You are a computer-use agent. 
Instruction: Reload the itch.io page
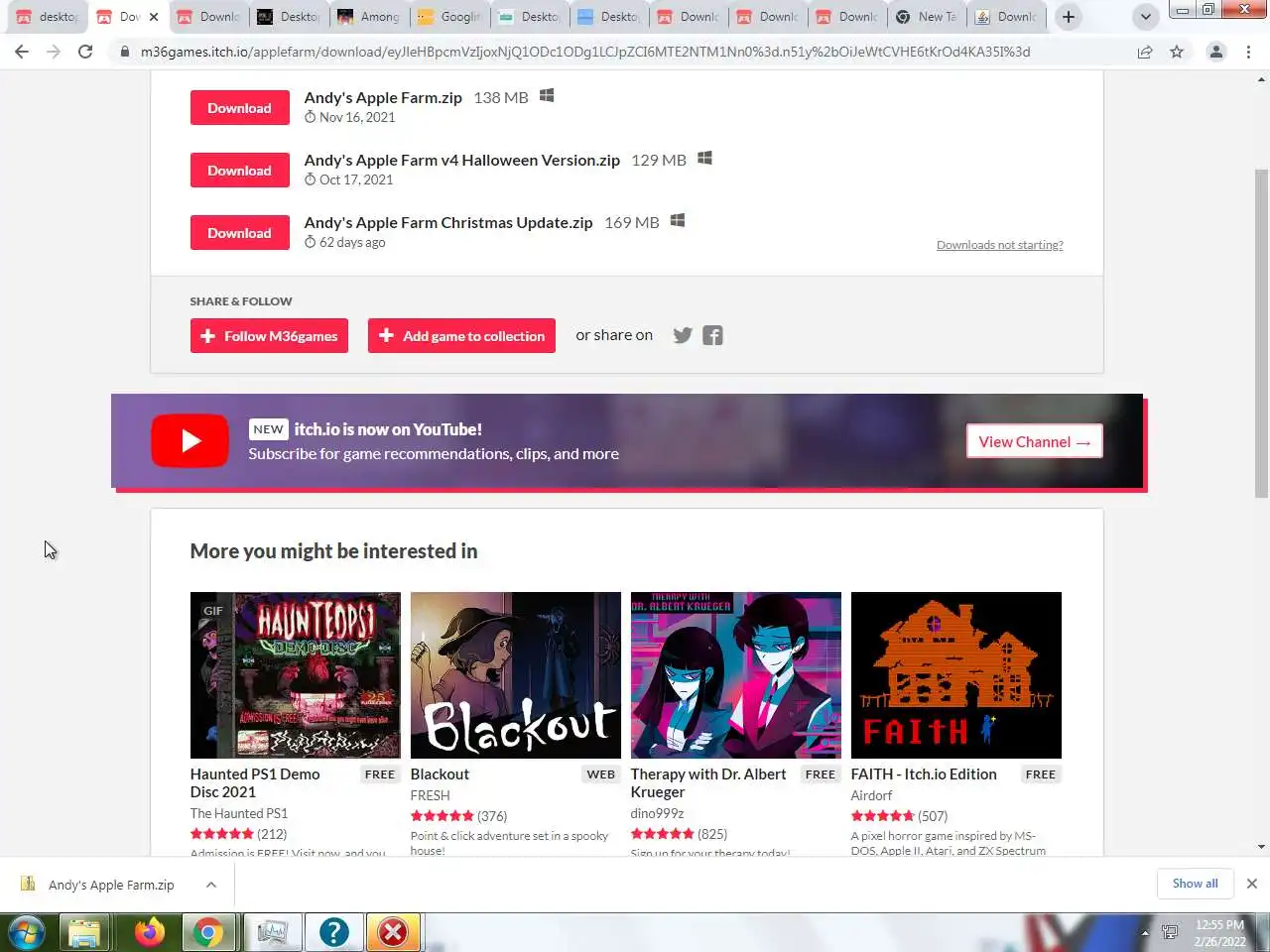85,52
